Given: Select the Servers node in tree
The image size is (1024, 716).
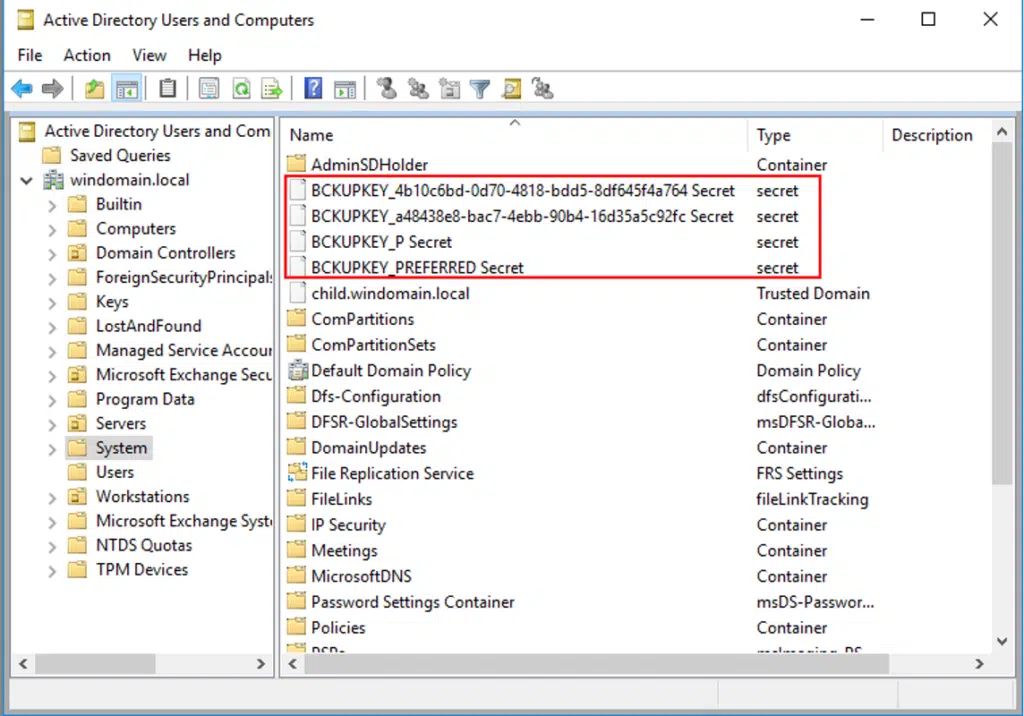Looking at the screenshot, I should pyautogui.click(x=121, y=423).
